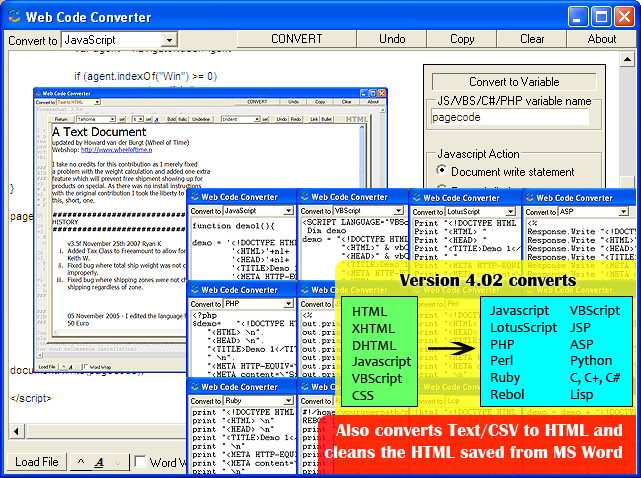The width and height of the screenshot is (641, 478).
Task: Click the 'A Text Document' heading
Action: (x=99, y=132)
